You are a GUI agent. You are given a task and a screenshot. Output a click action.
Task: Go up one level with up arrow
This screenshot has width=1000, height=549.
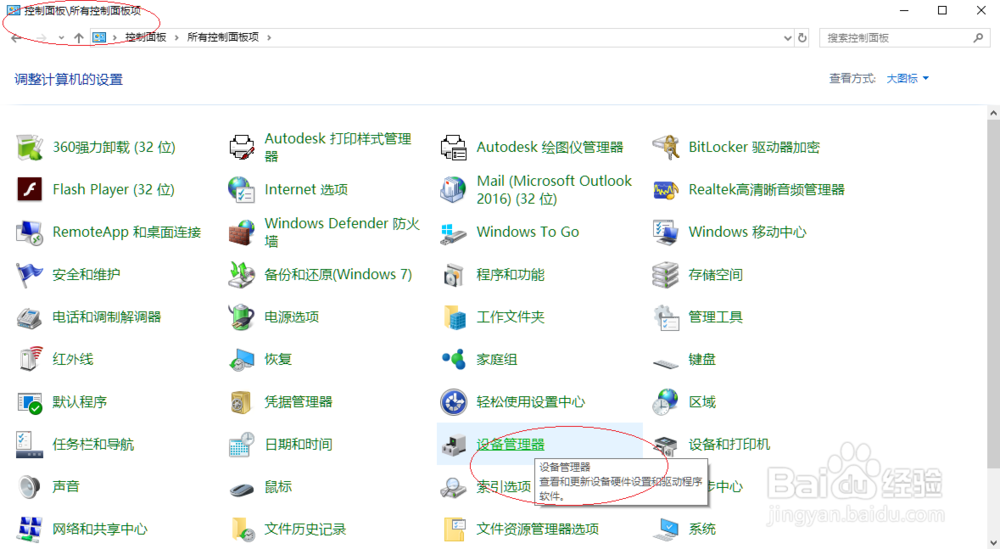(79, 38)
